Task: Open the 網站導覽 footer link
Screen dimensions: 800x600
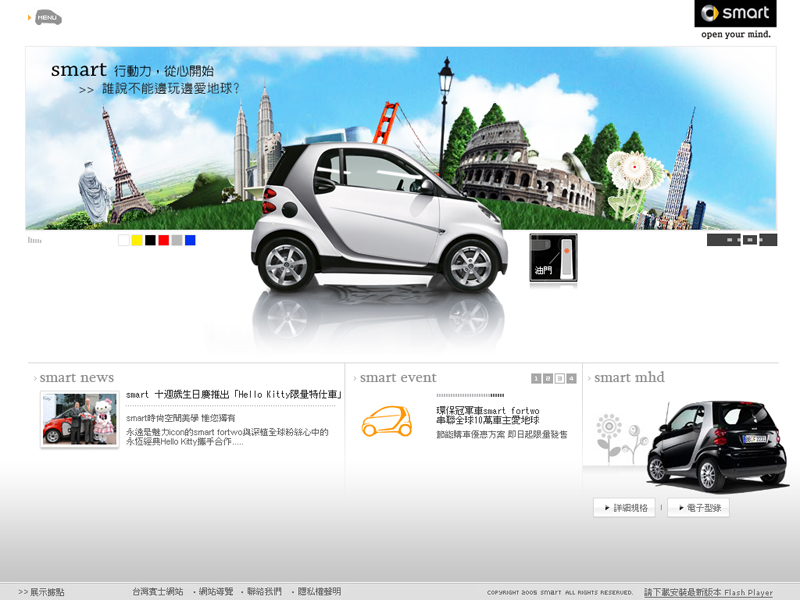Action: pos(215,591)
